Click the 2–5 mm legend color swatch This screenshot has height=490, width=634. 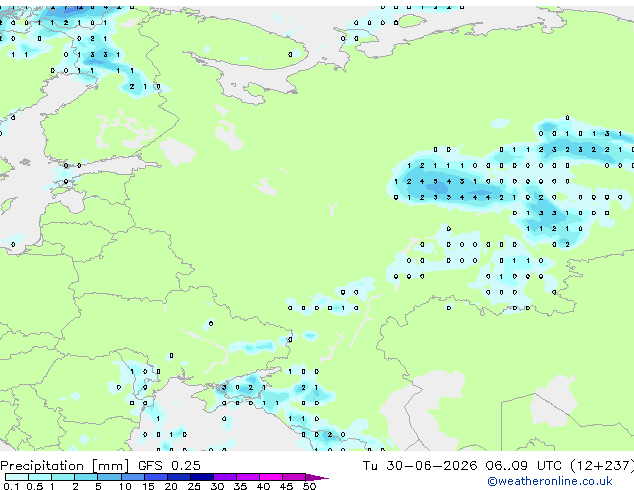click(86, 477)
